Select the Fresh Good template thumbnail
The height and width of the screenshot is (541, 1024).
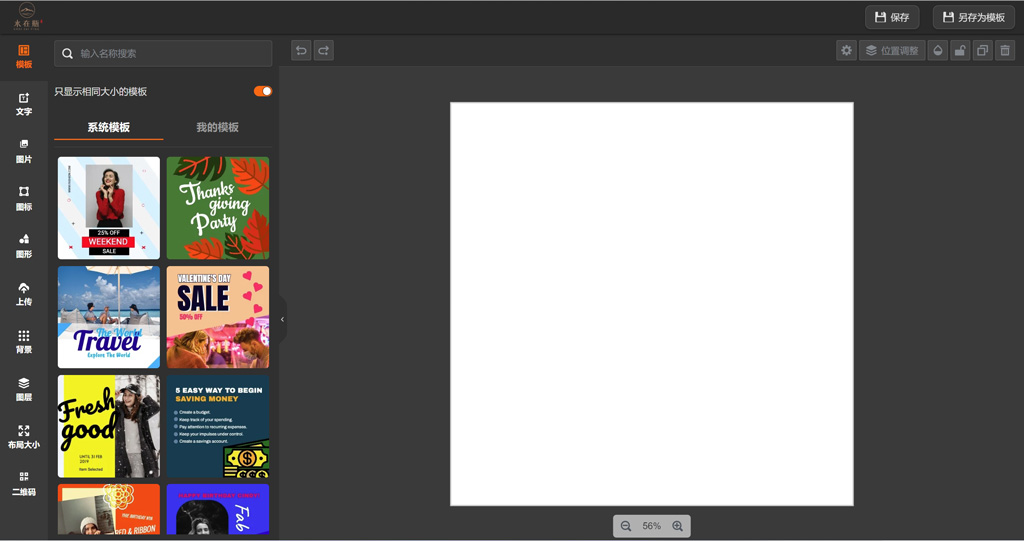(108, 426)
